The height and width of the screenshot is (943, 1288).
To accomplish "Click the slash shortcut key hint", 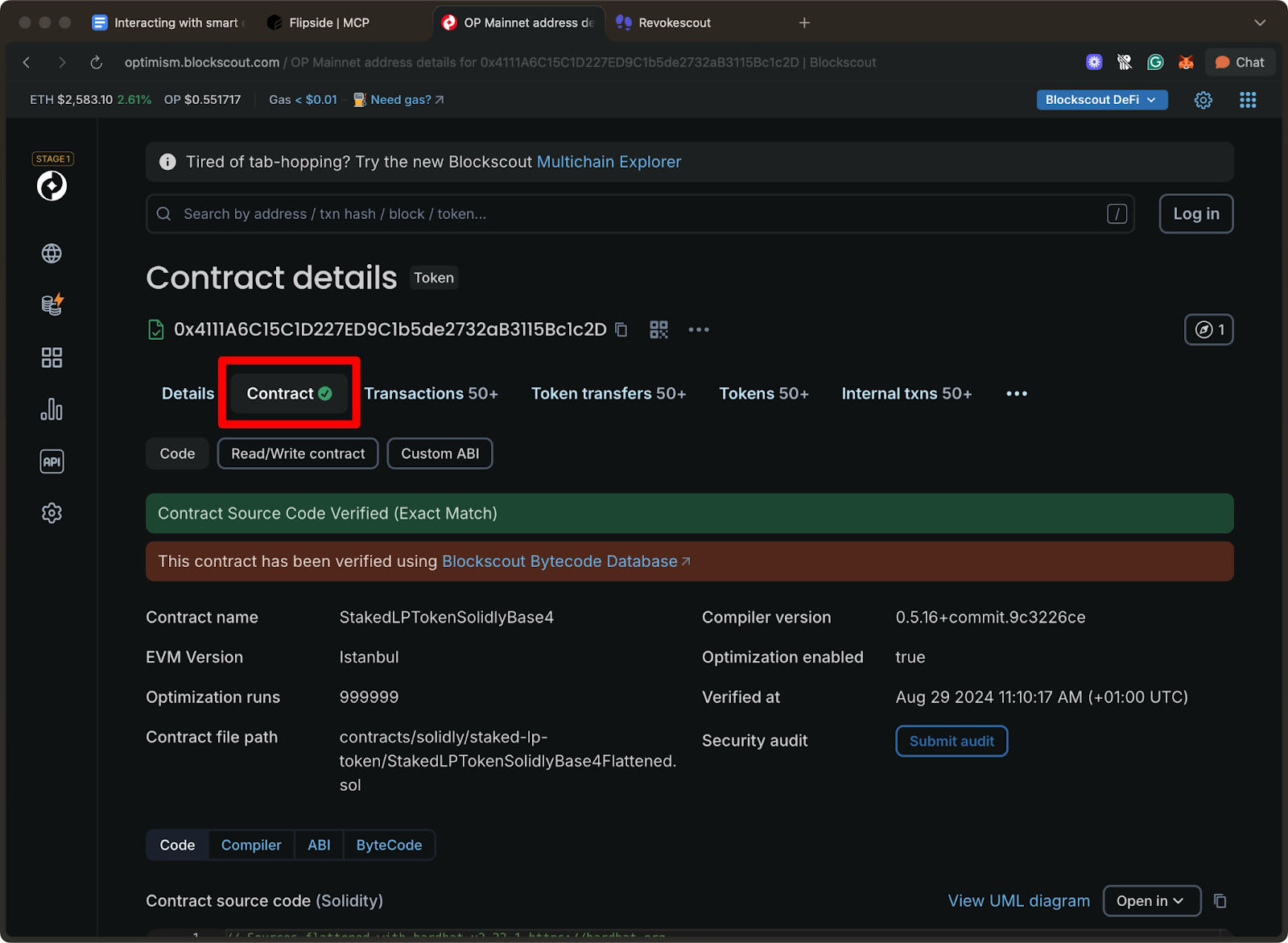I will tap(1117, 213).
